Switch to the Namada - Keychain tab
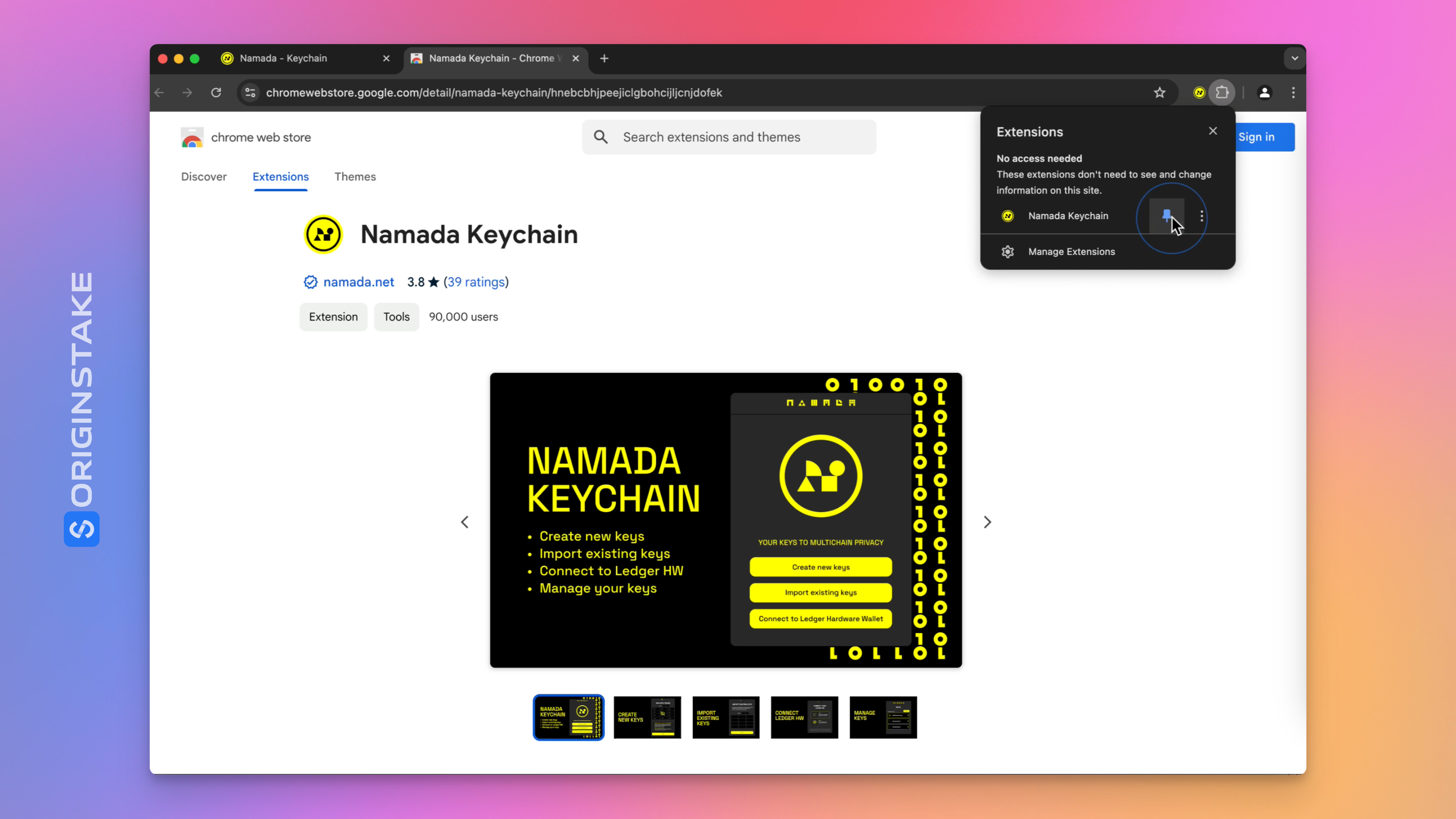 [x=305, y=58]
